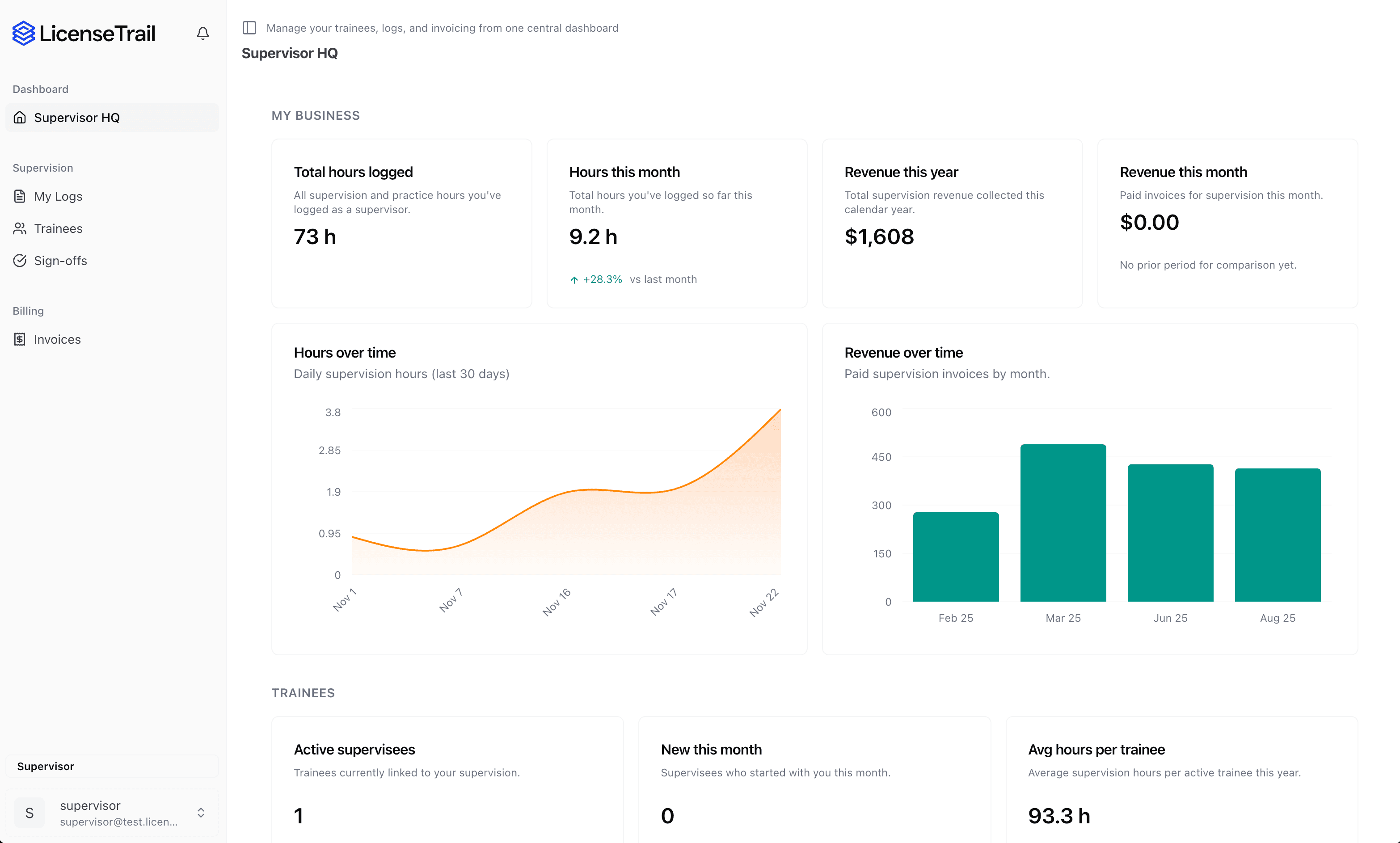Click the Total hours logged card
This screenshot has height=843, width=1400.
(x=401, y=223)
